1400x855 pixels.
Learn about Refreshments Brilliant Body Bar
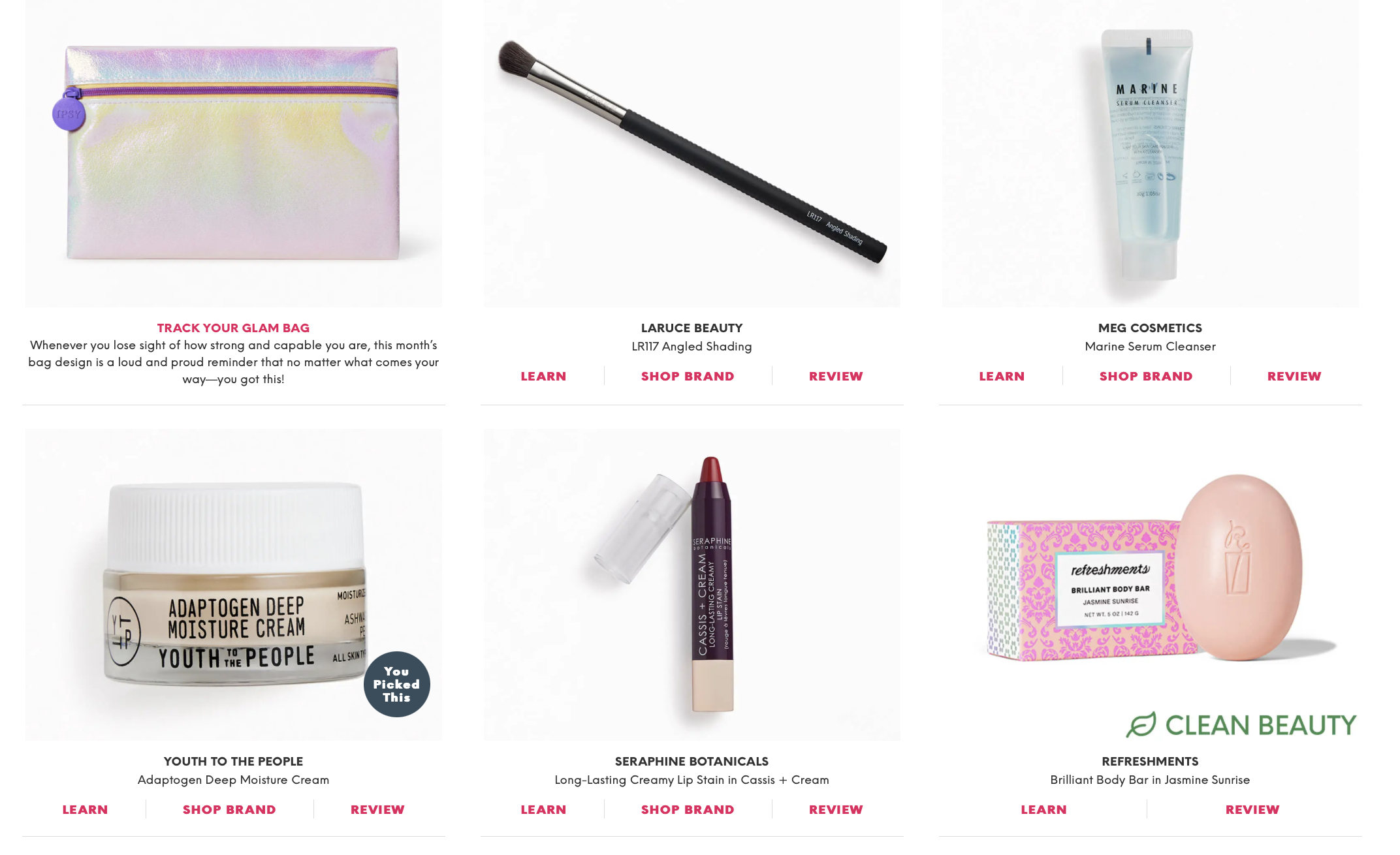pyautogui.click(x=1043, y=809)
